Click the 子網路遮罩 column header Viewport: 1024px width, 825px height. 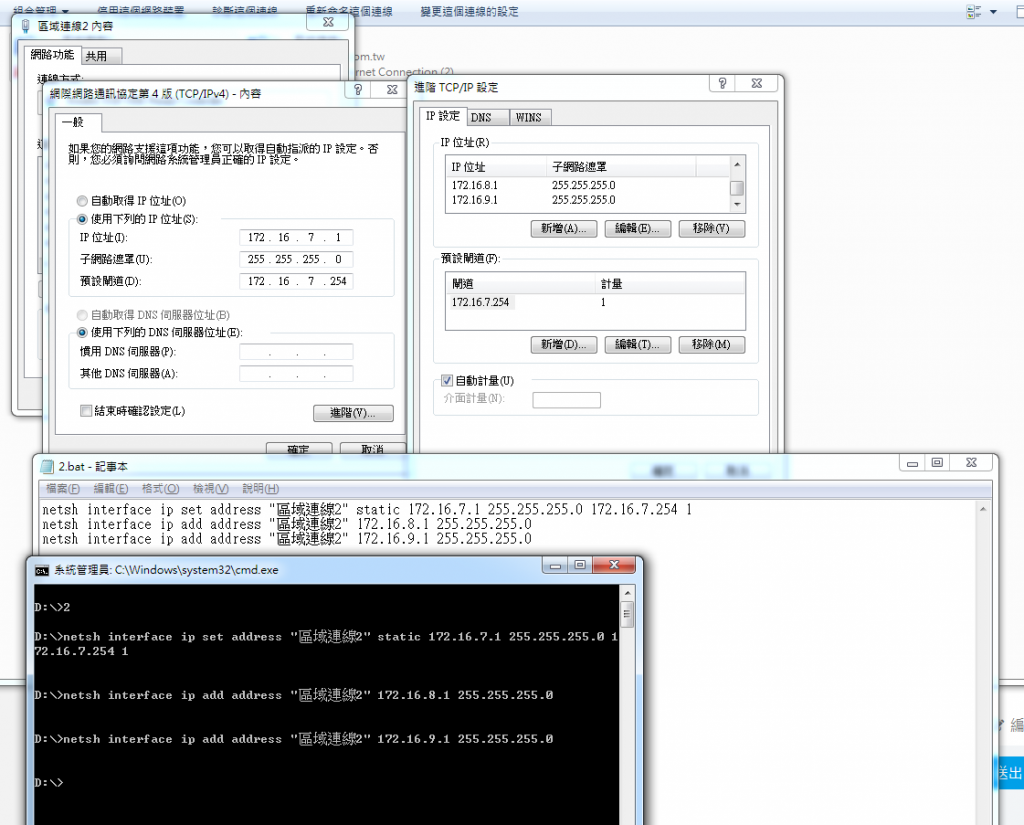tap(621, 167)
